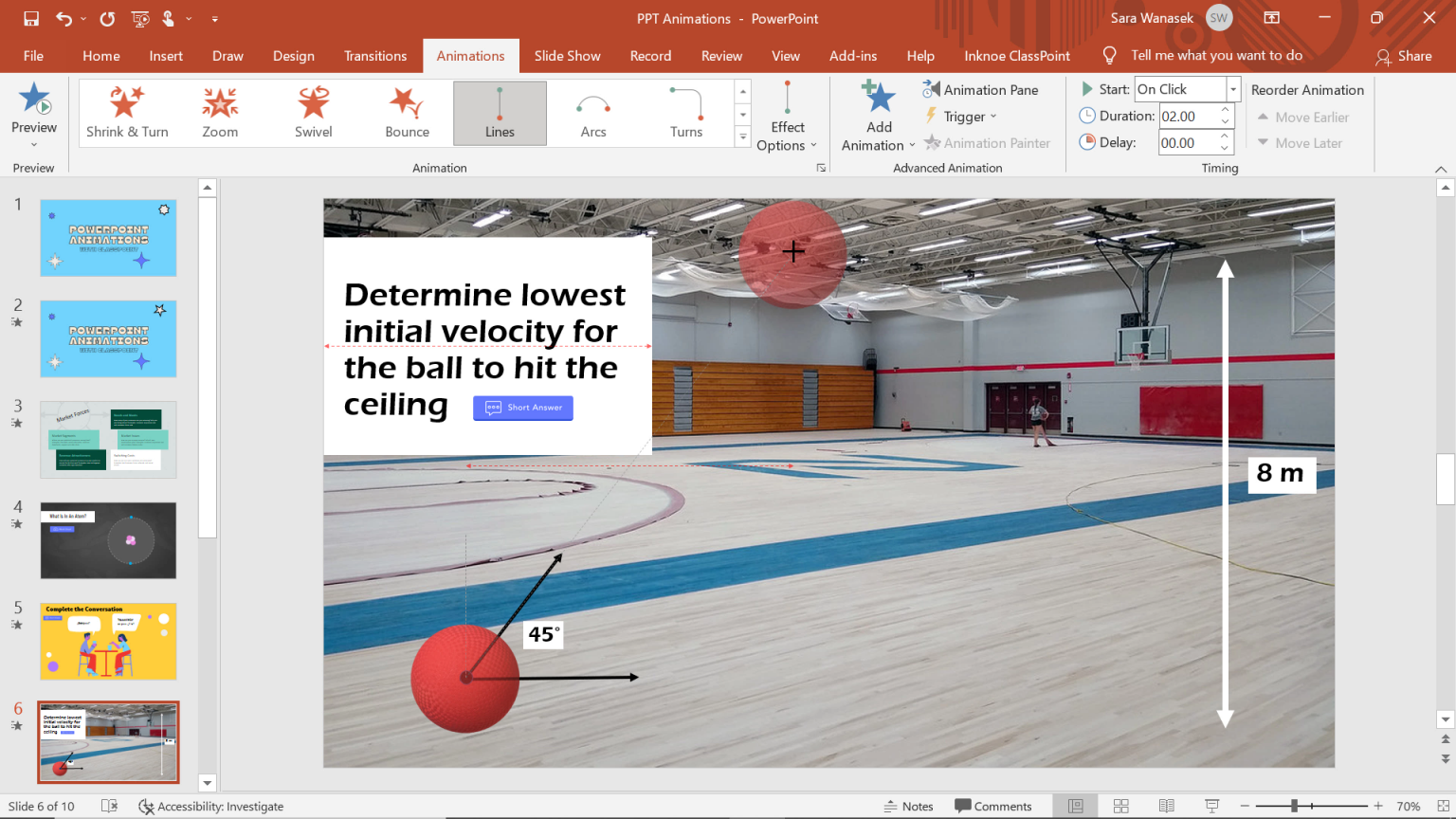
Task: Switch to the Transitions tab
Action: pyautogui.click(x=375, y=56)
